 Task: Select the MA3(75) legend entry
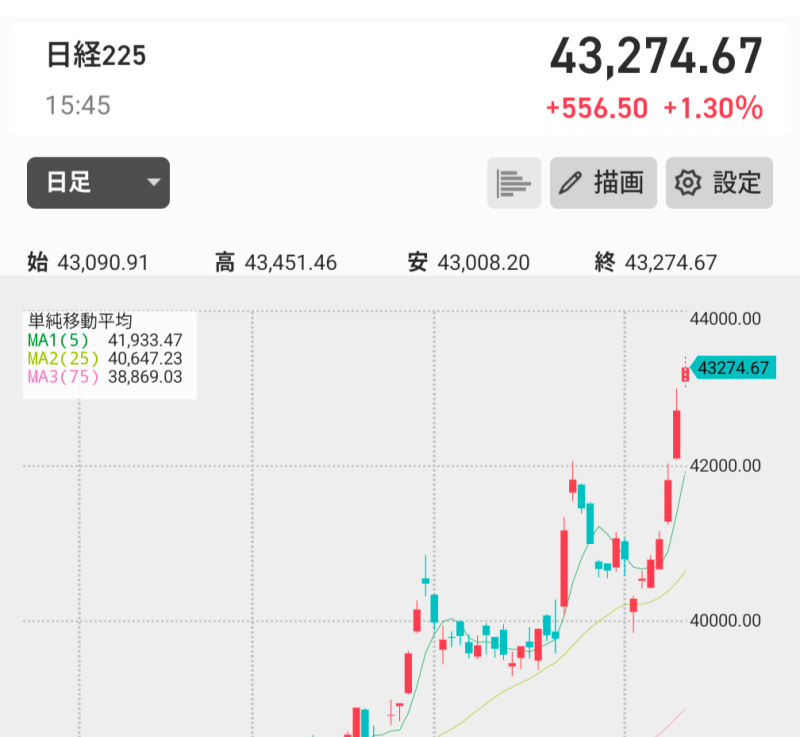pos(105,376)
